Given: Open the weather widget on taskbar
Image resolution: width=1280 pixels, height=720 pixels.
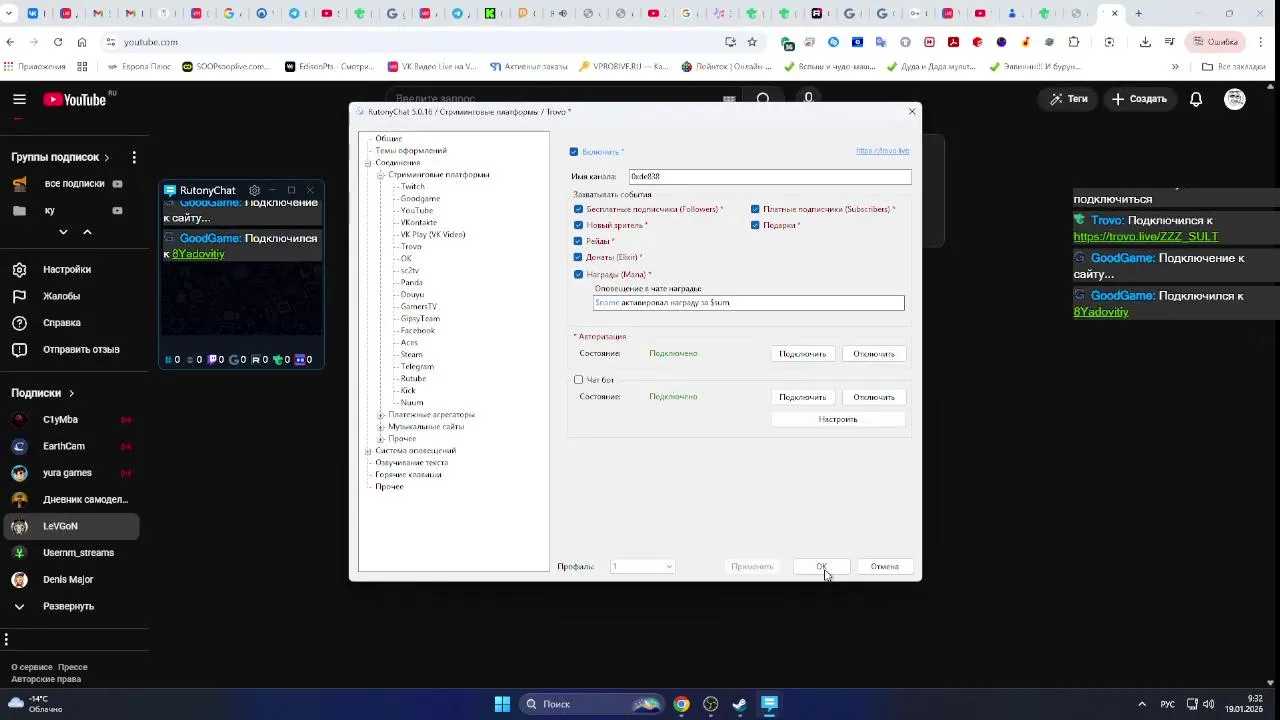Looking at the screenshot, I should point(36,704).
